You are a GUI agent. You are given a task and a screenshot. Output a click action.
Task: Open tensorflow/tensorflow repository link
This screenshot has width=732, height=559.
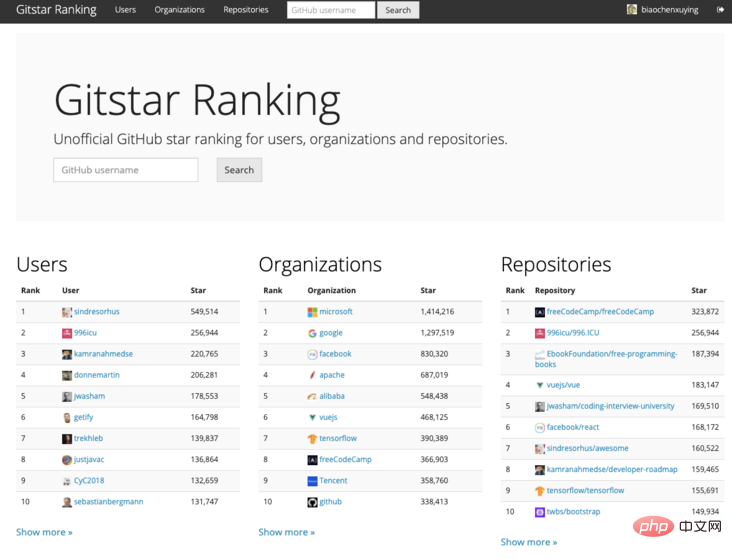click(x=585, y=490)
